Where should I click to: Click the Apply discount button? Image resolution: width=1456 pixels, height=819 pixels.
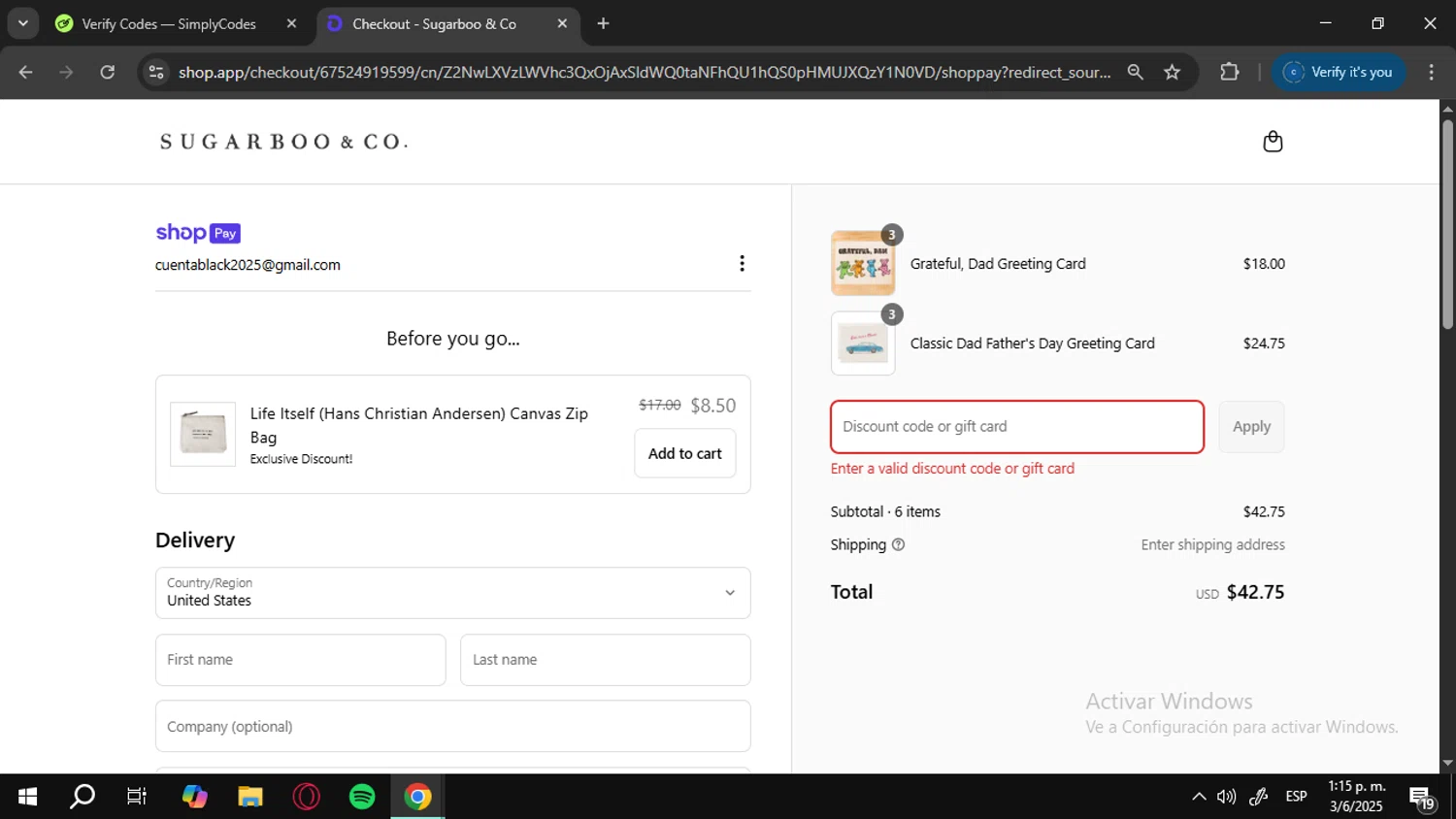click(x=1251, y=427)
